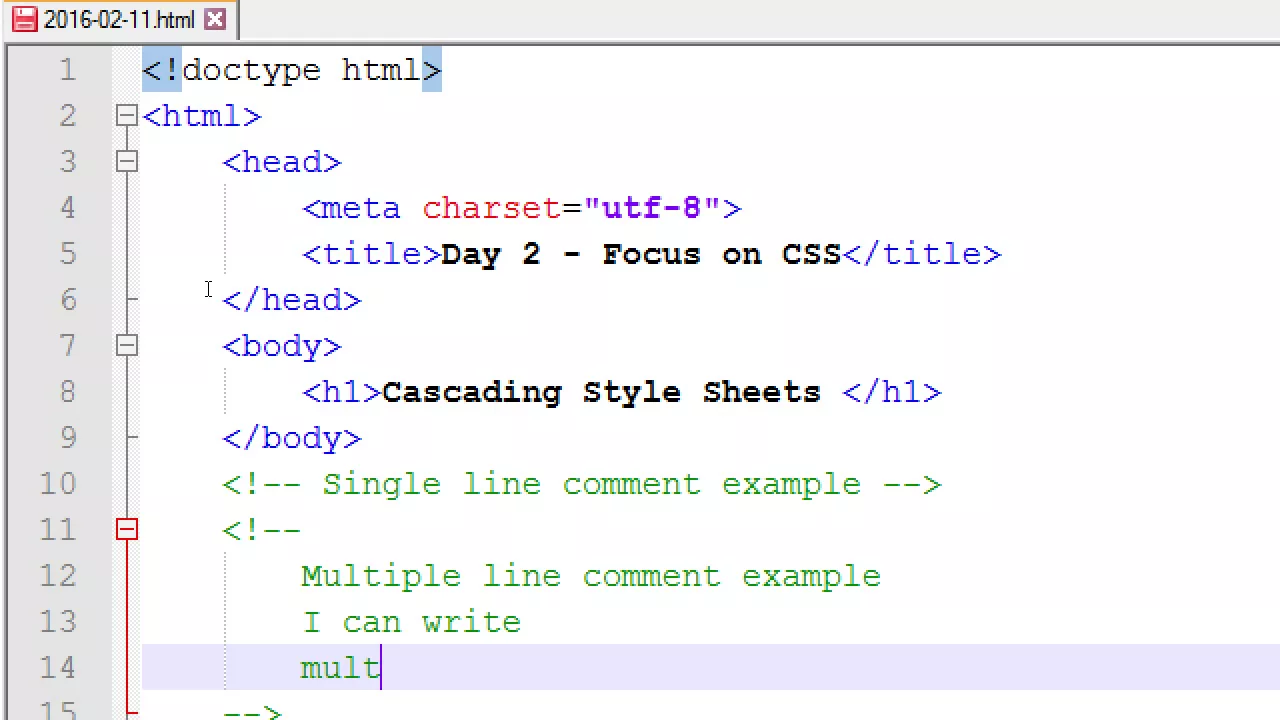Click the closing </body> tag
Viewport: 1280px width, 720px height.
click(x=292, y=438)
